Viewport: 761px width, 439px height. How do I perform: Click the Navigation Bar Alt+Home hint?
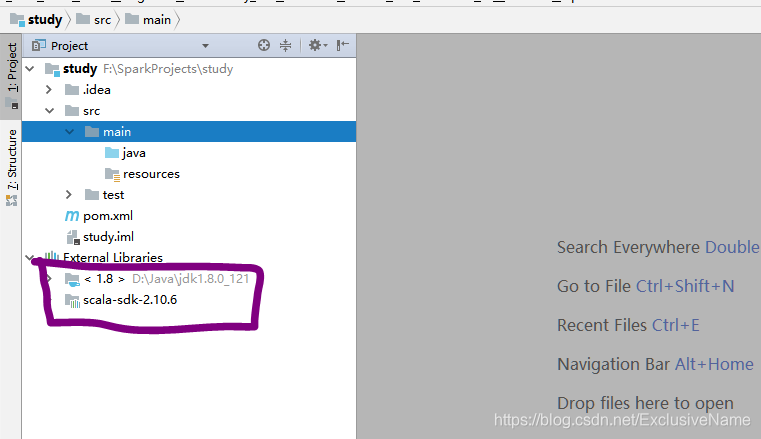[x=655, y=364]
